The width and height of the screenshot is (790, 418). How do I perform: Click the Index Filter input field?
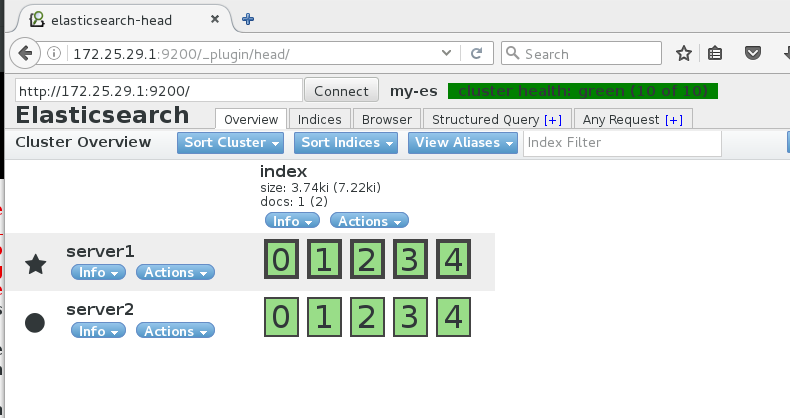(x=622, y=143)
